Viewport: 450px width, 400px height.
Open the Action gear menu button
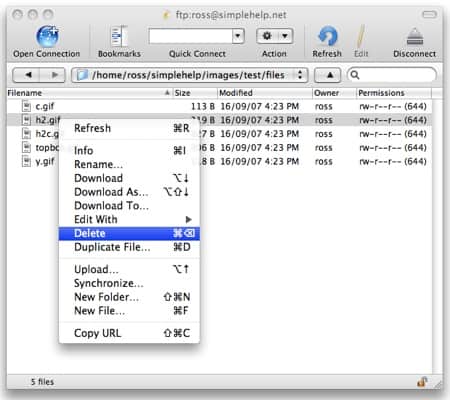[x=275, y=36]
